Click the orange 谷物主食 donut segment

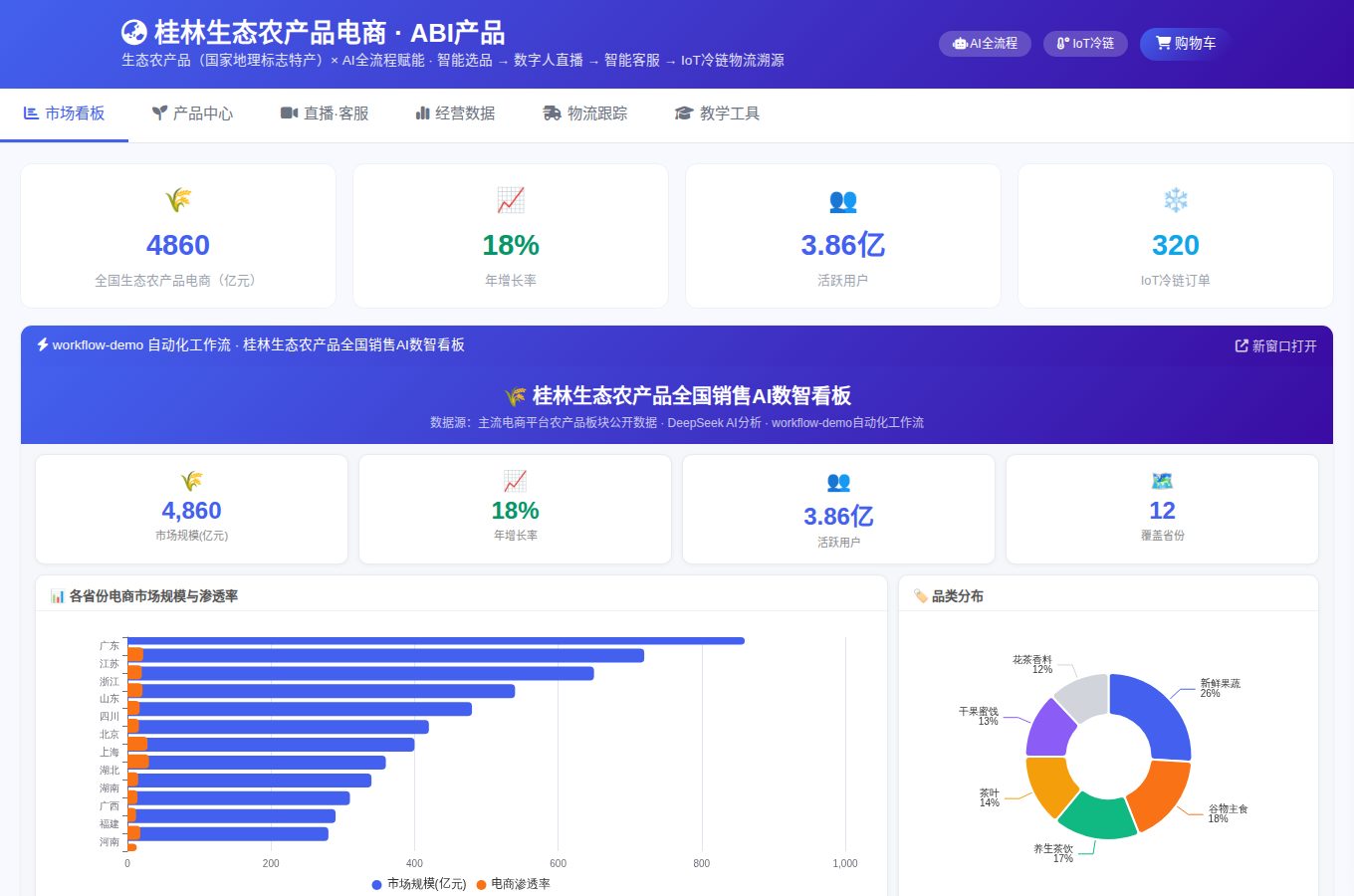point(1162,793)
